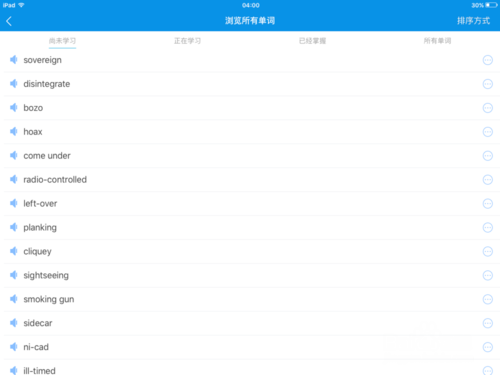Viewport: 500px width, 375px height.
Task: Open more options for cliquey
Action: pyautogui.click(x=488, y=251)
